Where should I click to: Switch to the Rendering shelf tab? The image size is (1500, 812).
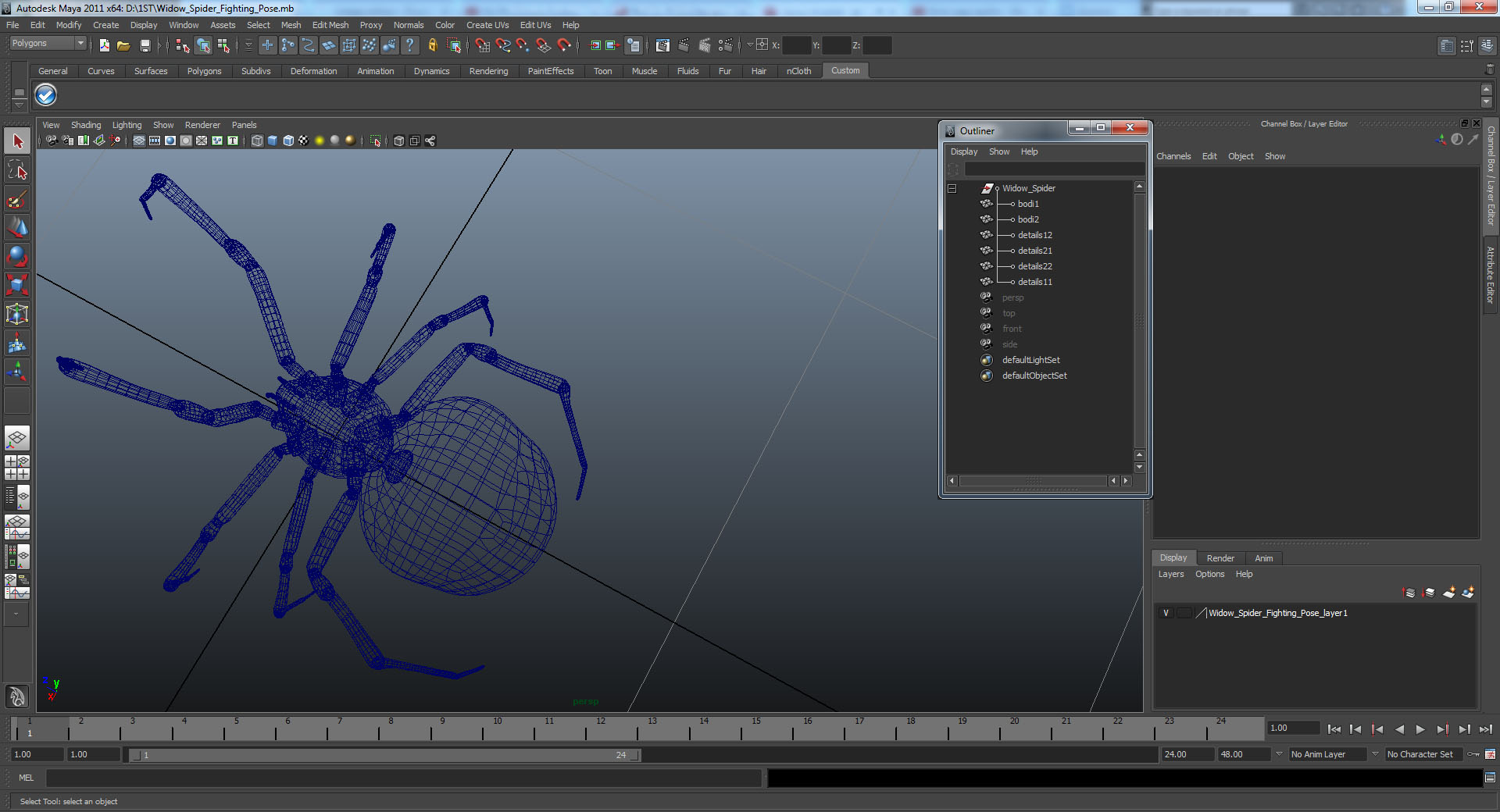coord(488,71)
